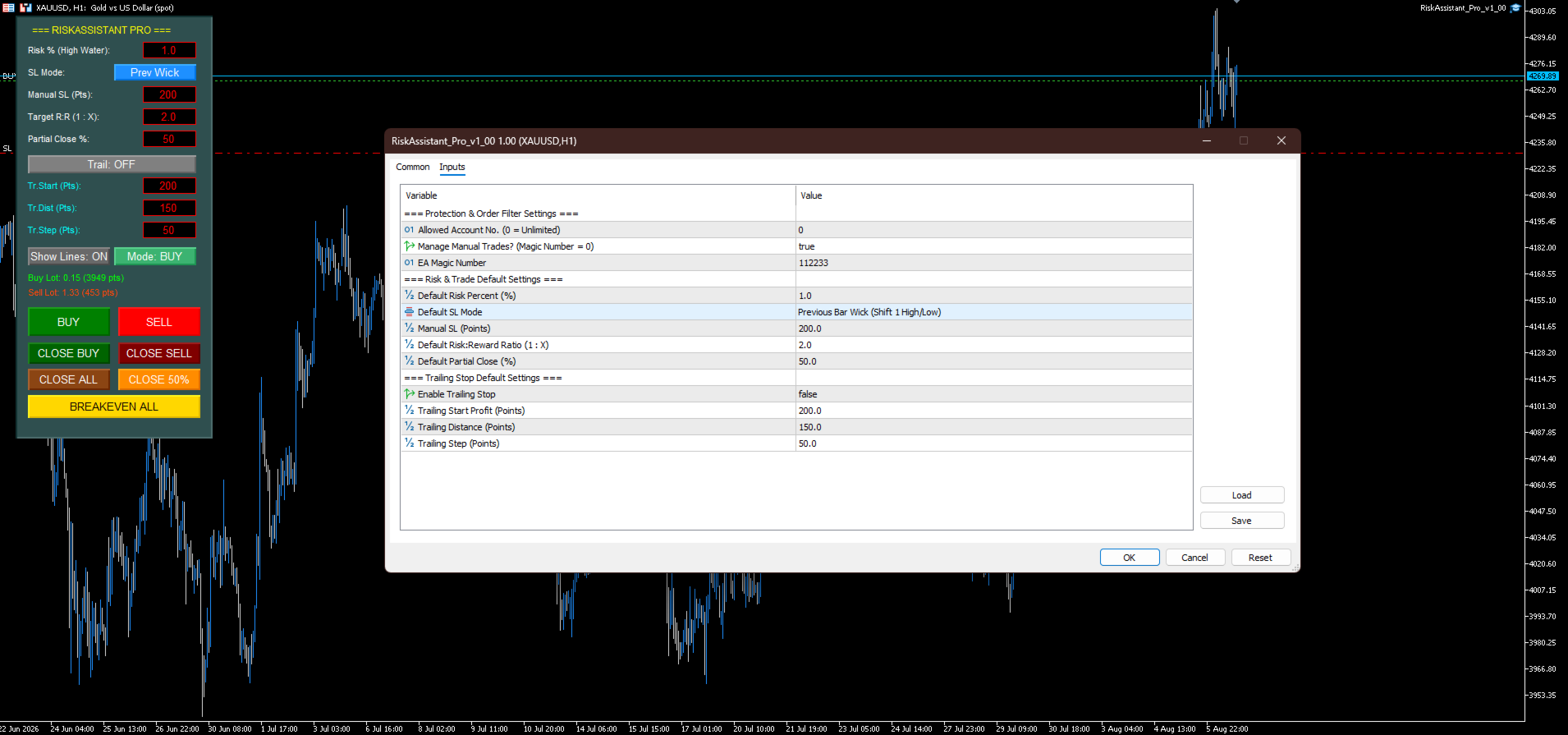Click the Risk % (High Water) field
Image resolution: width=1568 pixels, height=735 pixels.
tap(169, 50)
